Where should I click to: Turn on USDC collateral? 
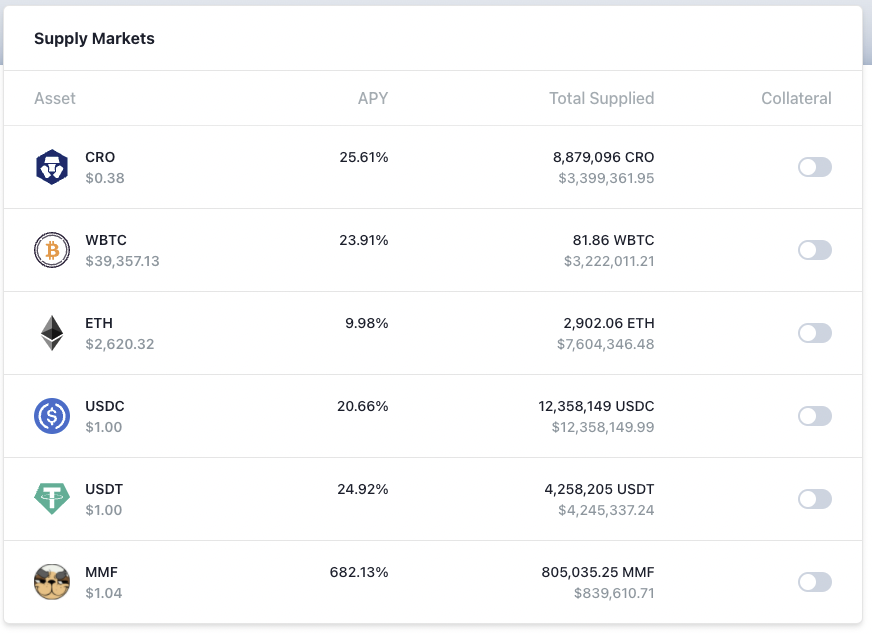[814, 416]
